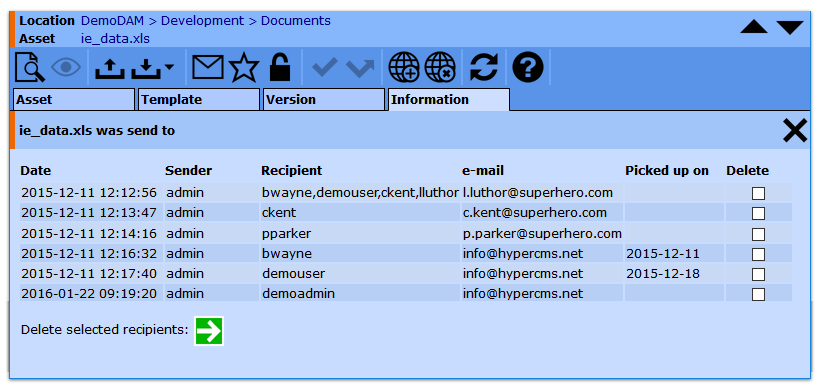Refresh using the circular arrows icon
The height and width of the screenshot is (390, 820).
[x=484, y=67]
